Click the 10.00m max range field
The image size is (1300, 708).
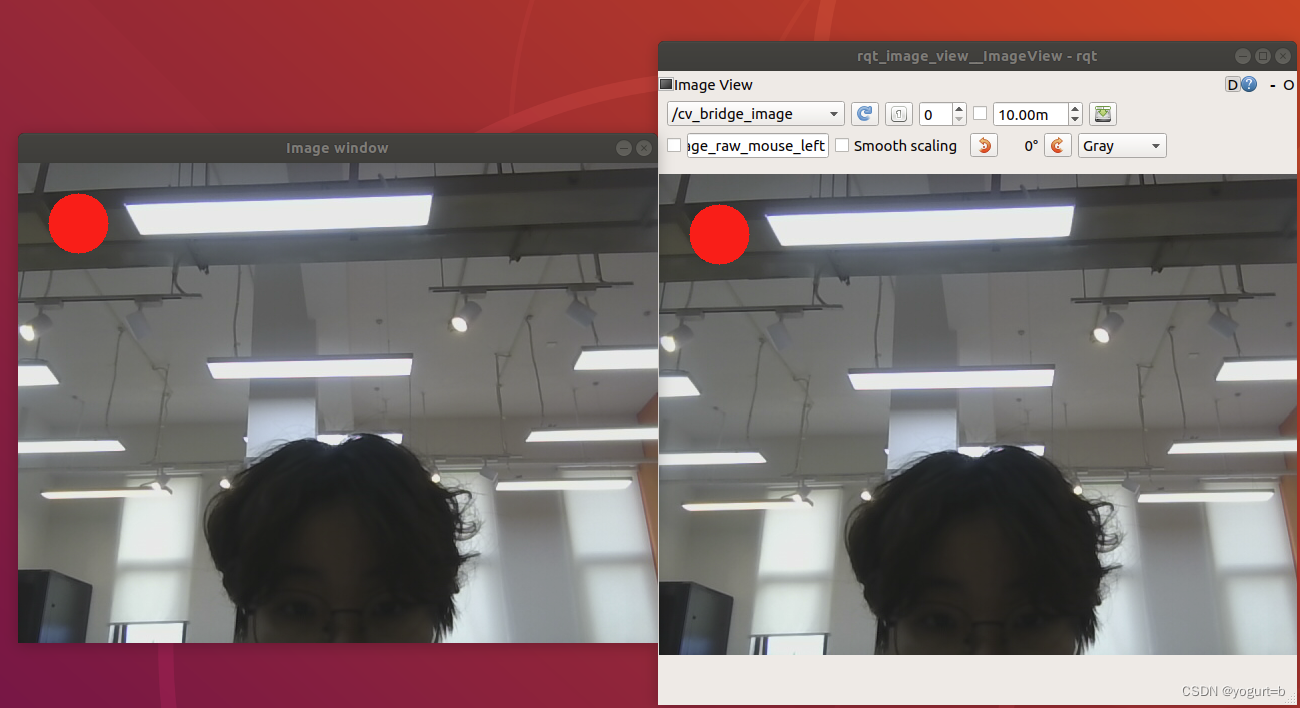pyautogui.click(x=1030, y=114)
